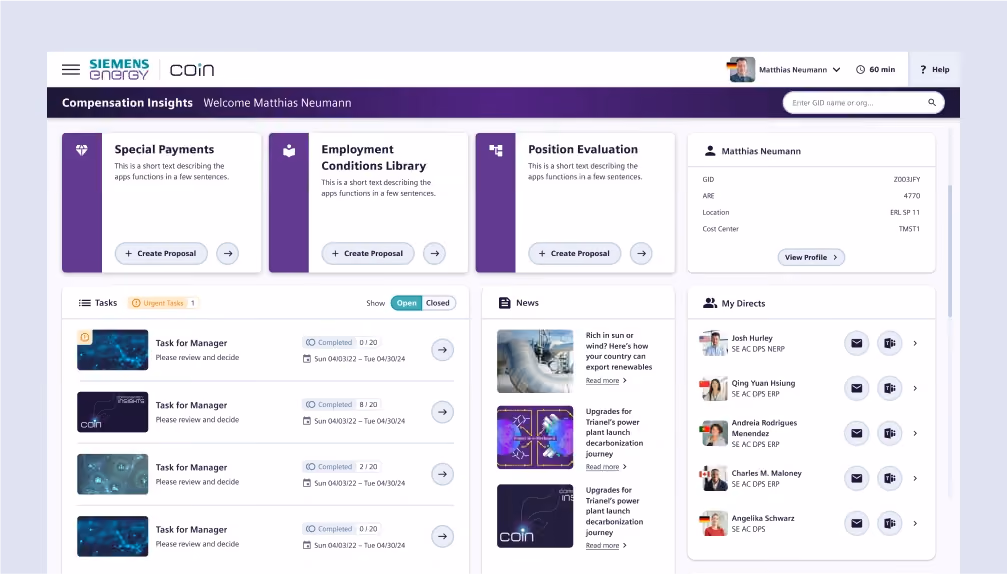The image size is (1007, 574).
Task: Open Teams chat with Charles M. Maloney
Action: [x=889, y=478]
